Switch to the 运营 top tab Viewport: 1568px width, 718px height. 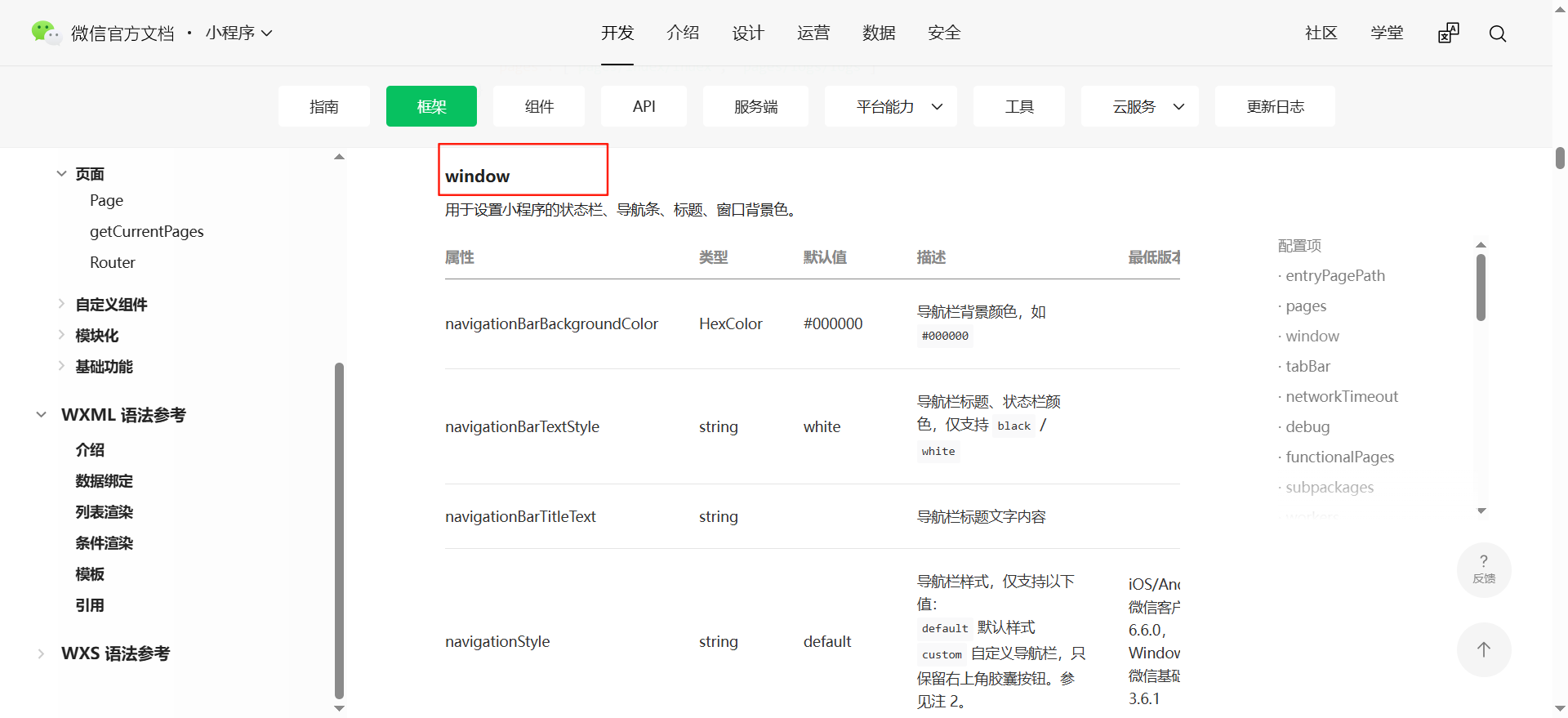pyautogui.click(x=813, y=33)
